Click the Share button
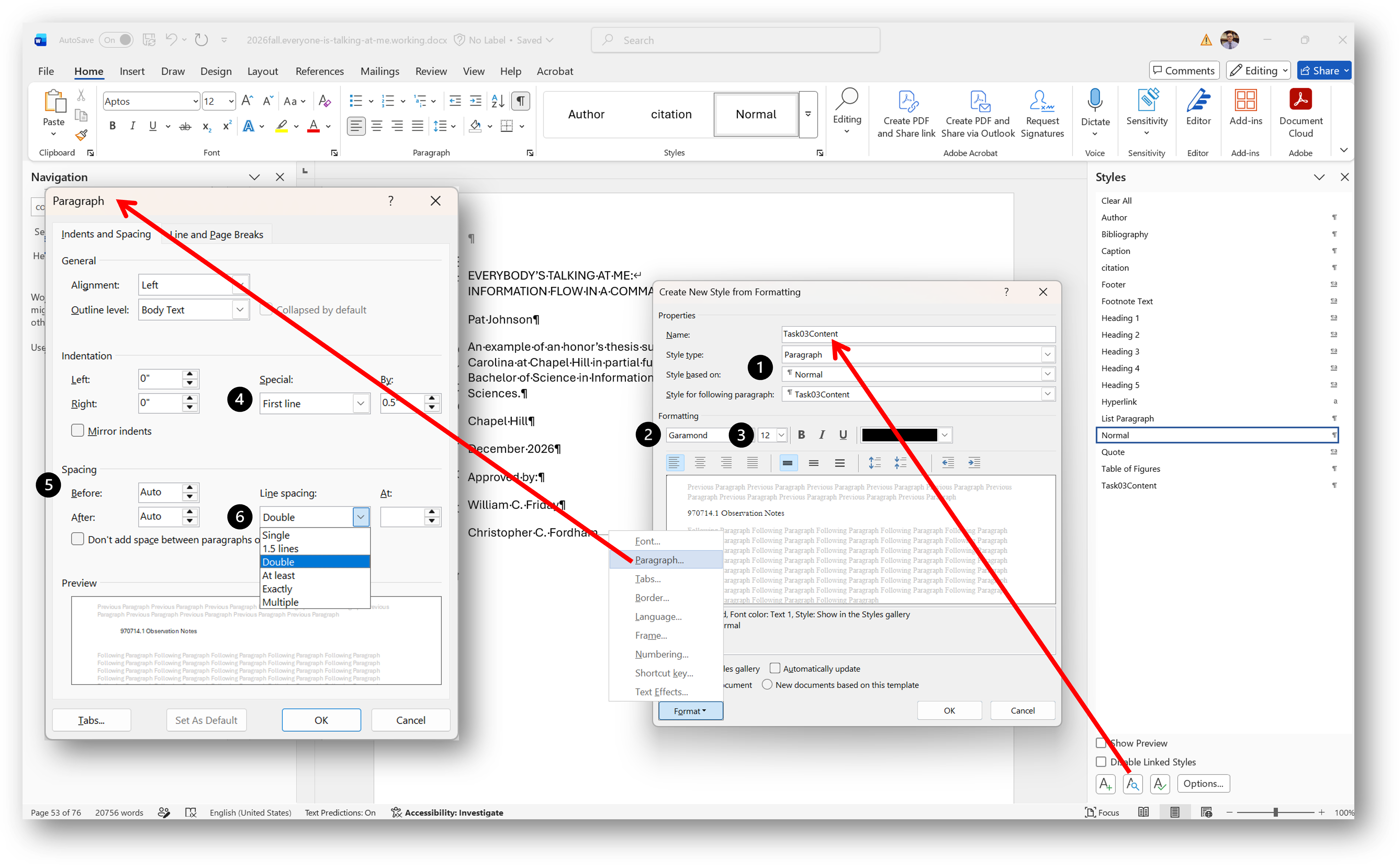Image resolution: width=1400 pixels, height=865 pixels. (1323, 71)
